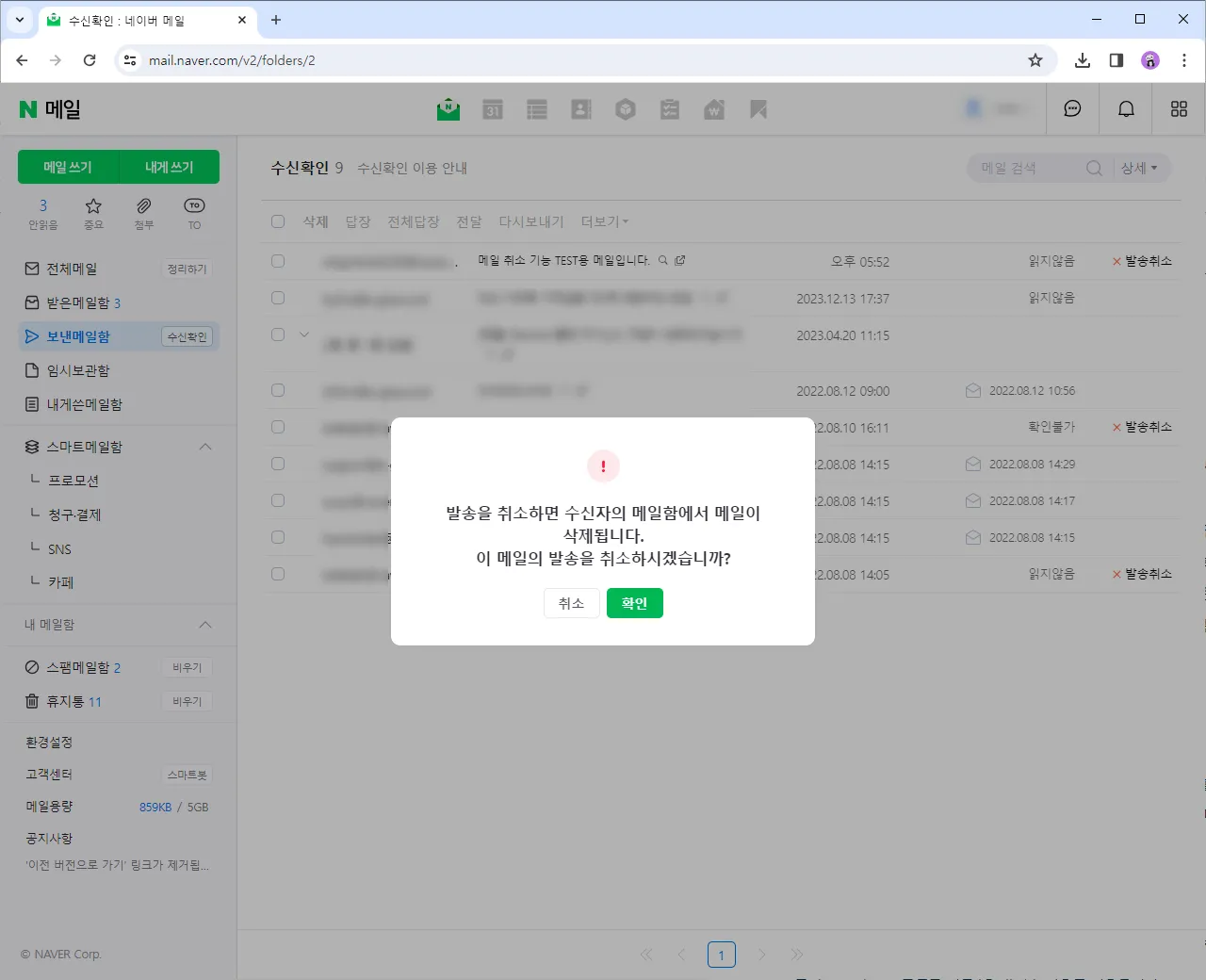Open the 더보기 dropdown menu
1206x980 pixels.
tap(604, 220)
